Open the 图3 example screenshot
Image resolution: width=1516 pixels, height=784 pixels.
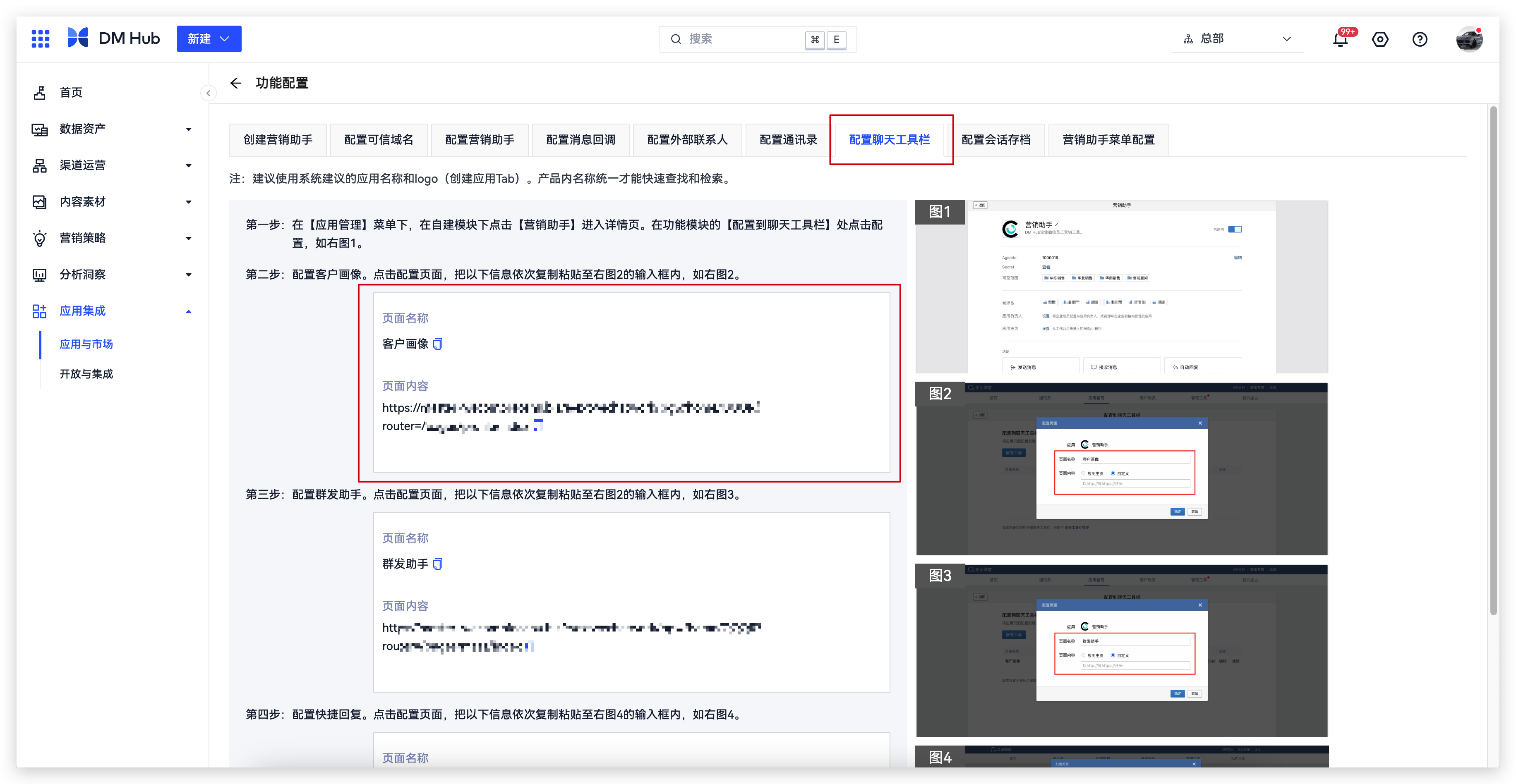tap(1122, 650)
